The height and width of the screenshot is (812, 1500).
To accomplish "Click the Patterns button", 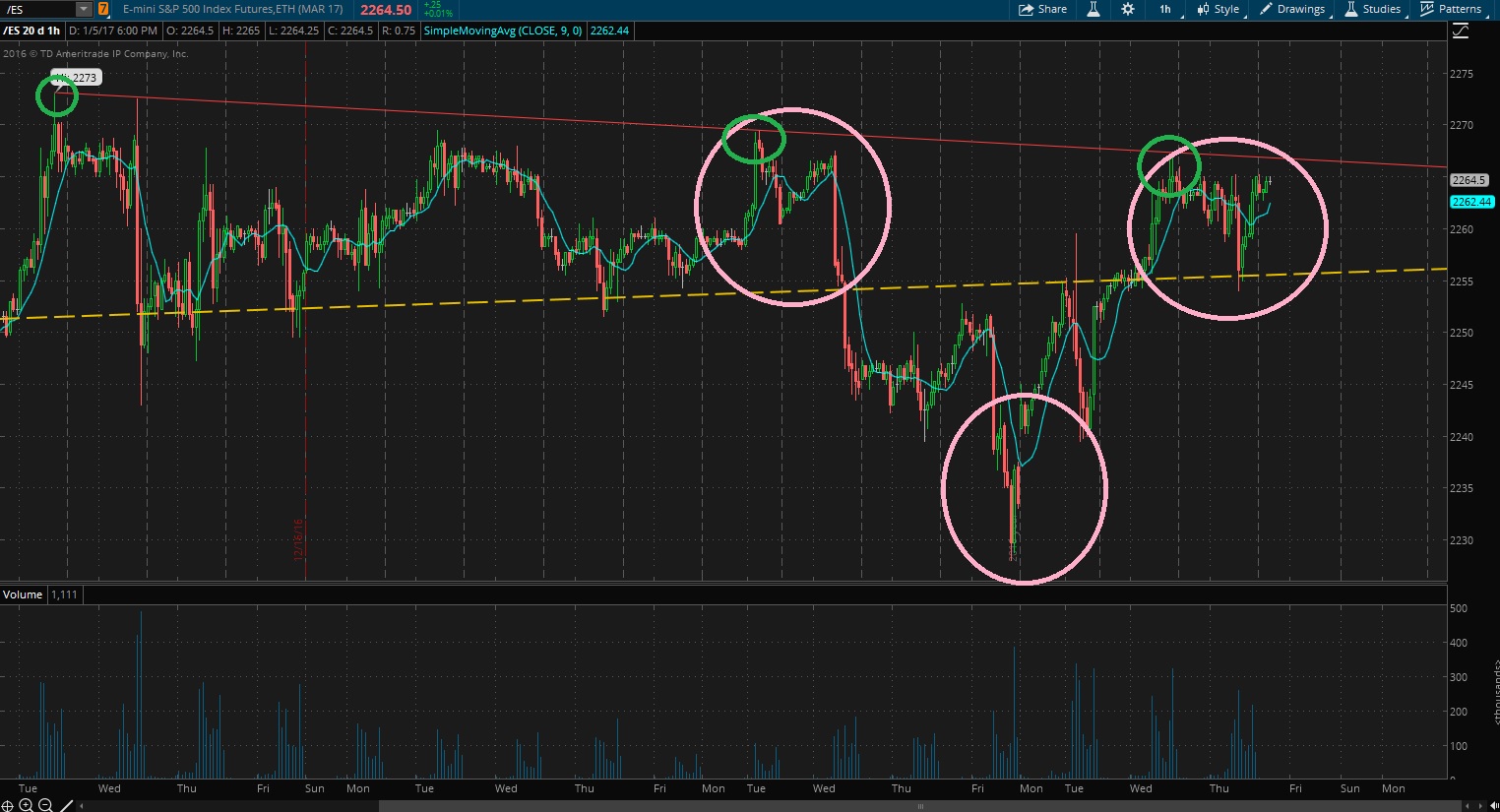I will [x=1452, y=9].
